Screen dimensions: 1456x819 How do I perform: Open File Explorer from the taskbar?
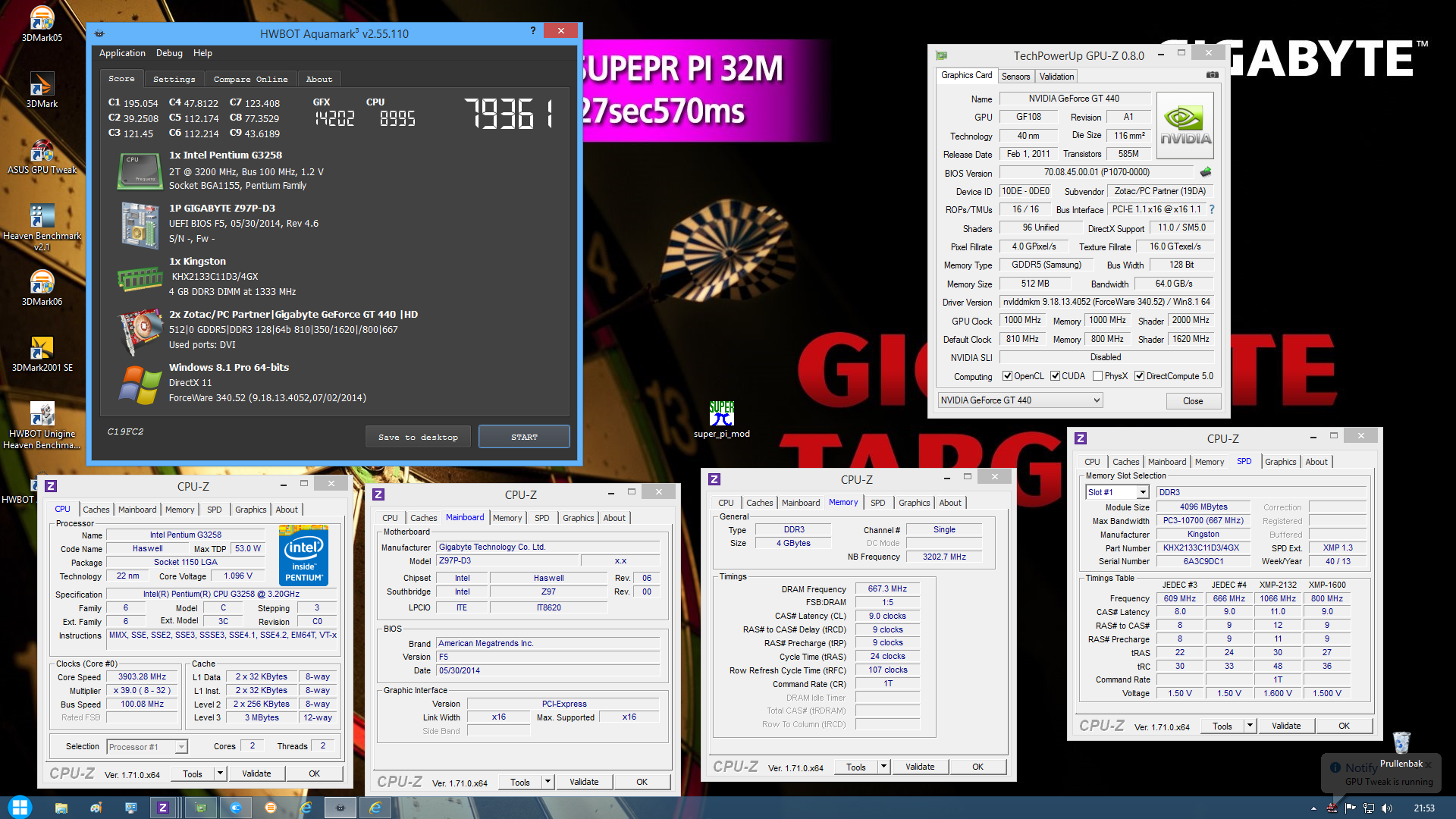[61, 808]
